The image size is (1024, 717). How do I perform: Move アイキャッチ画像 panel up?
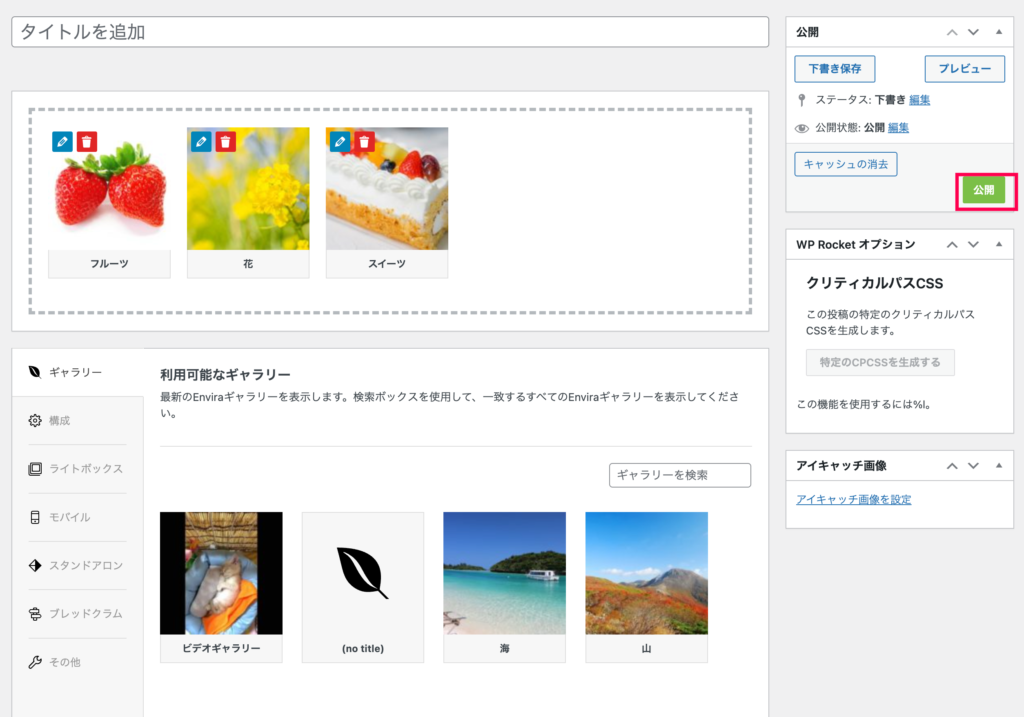952,466
